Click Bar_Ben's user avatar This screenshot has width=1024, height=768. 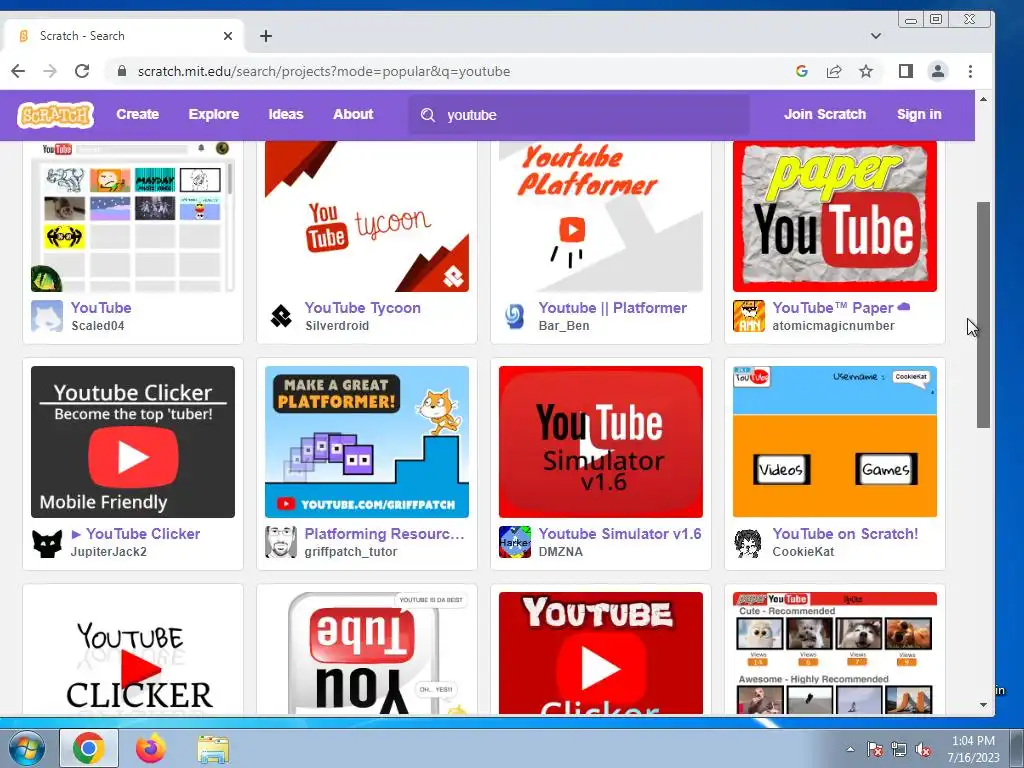tap(515, 316)
